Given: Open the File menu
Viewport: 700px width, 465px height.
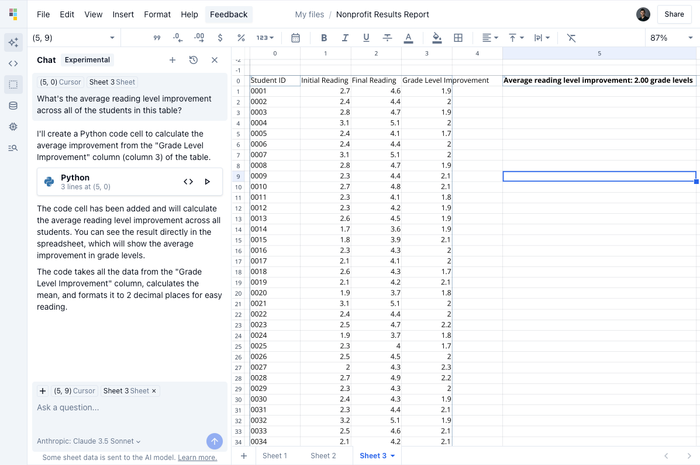Looking at the screenshot, I should pyautogui.click(x=43, y=14).
